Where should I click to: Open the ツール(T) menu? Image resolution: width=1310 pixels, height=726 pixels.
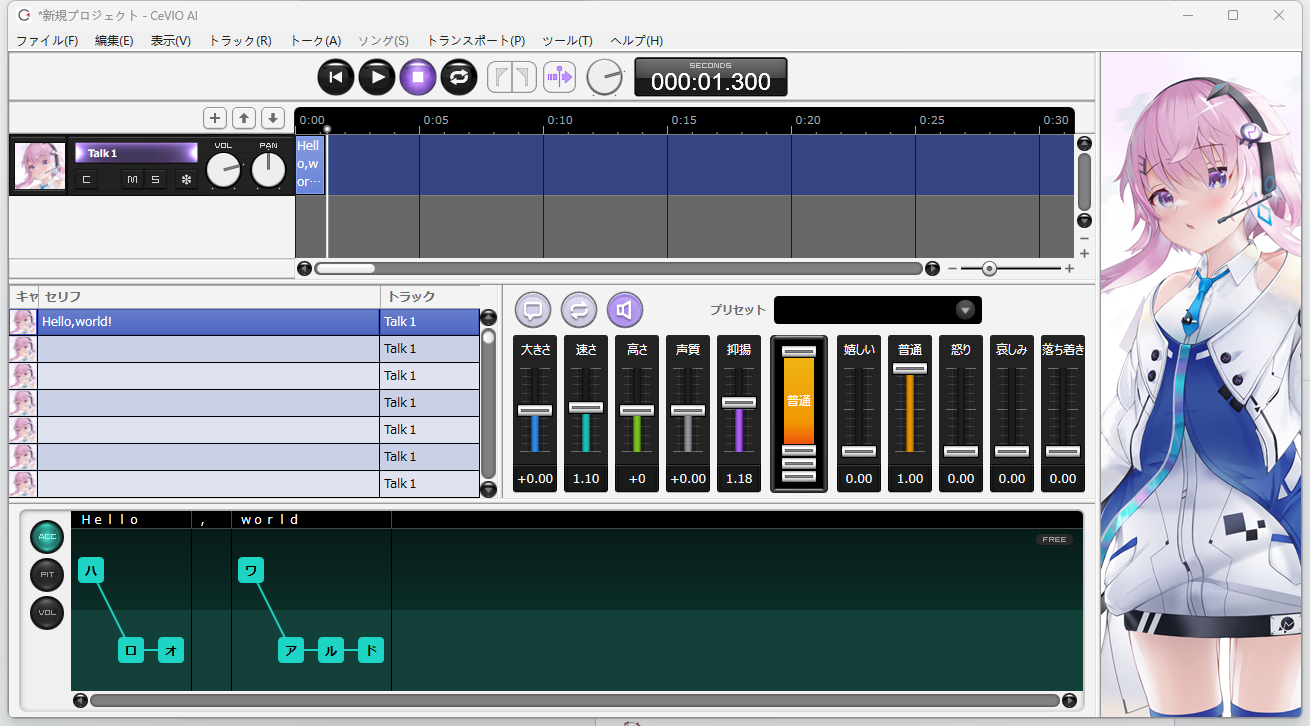(567, 41)
